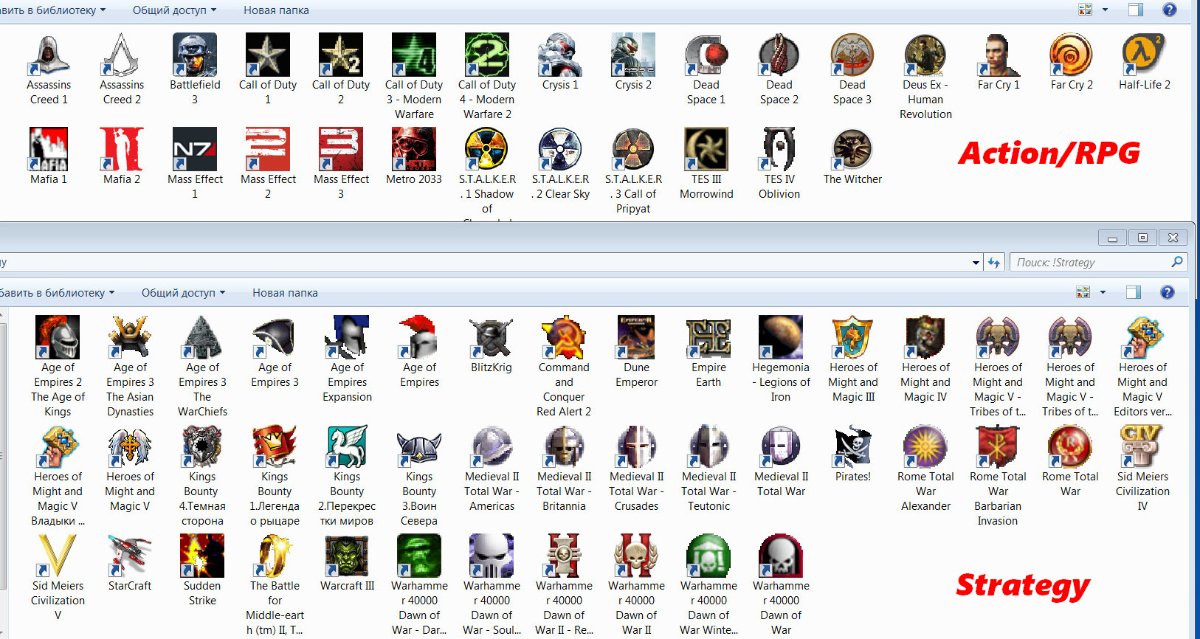Click Новая папка in the upper window

[276, 10]
